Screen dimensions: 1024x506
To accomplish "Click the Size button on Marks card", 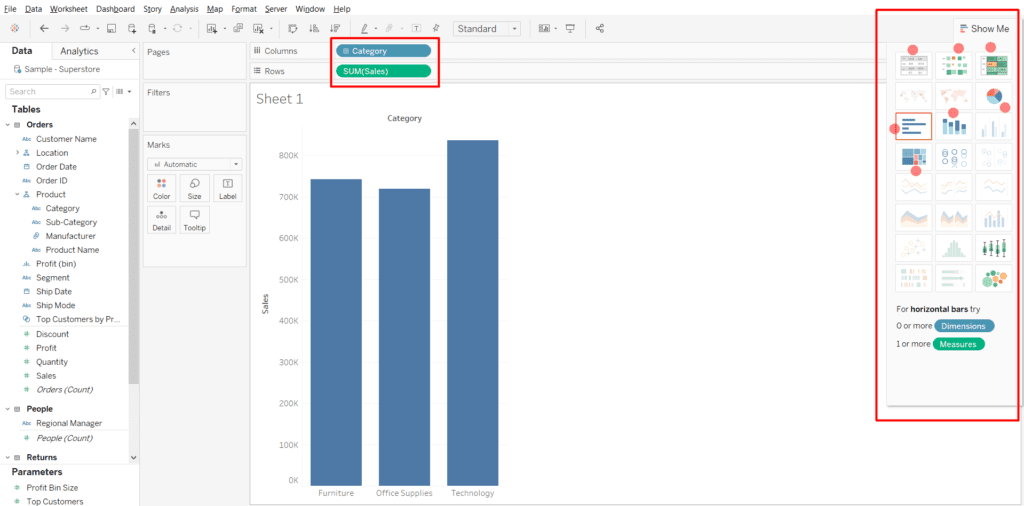I will click(x=195, y=188).
